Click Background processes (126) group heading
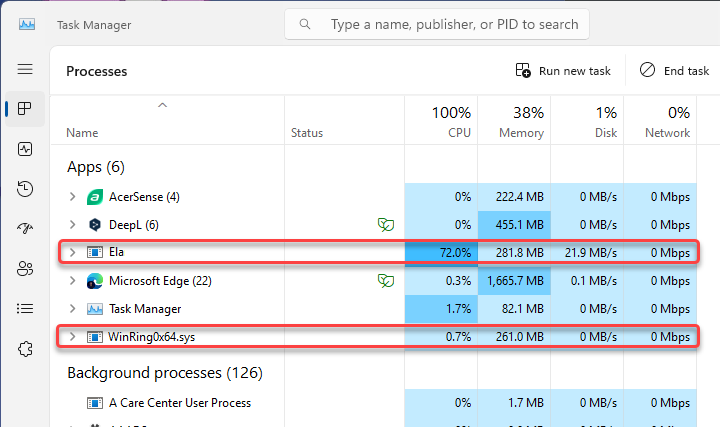Screen dimensions: 720x427 coord(165,373)
